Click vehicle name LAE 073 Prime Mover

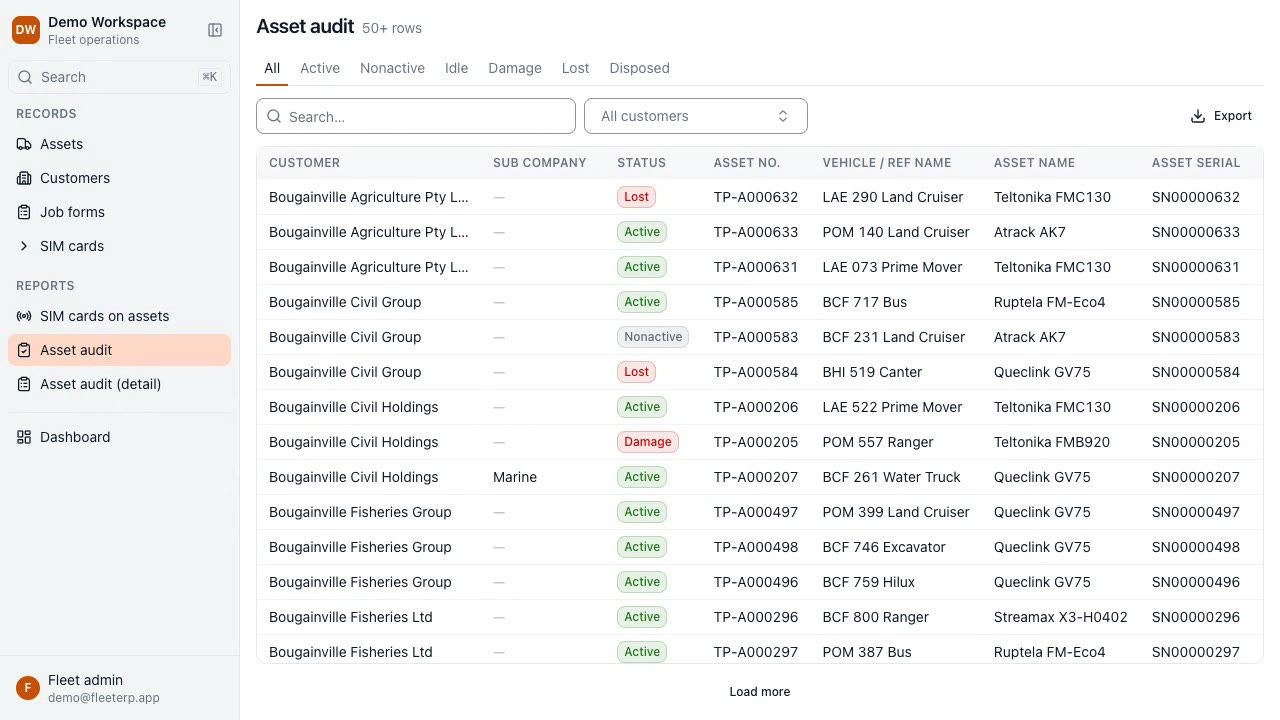tap(892, 267)
